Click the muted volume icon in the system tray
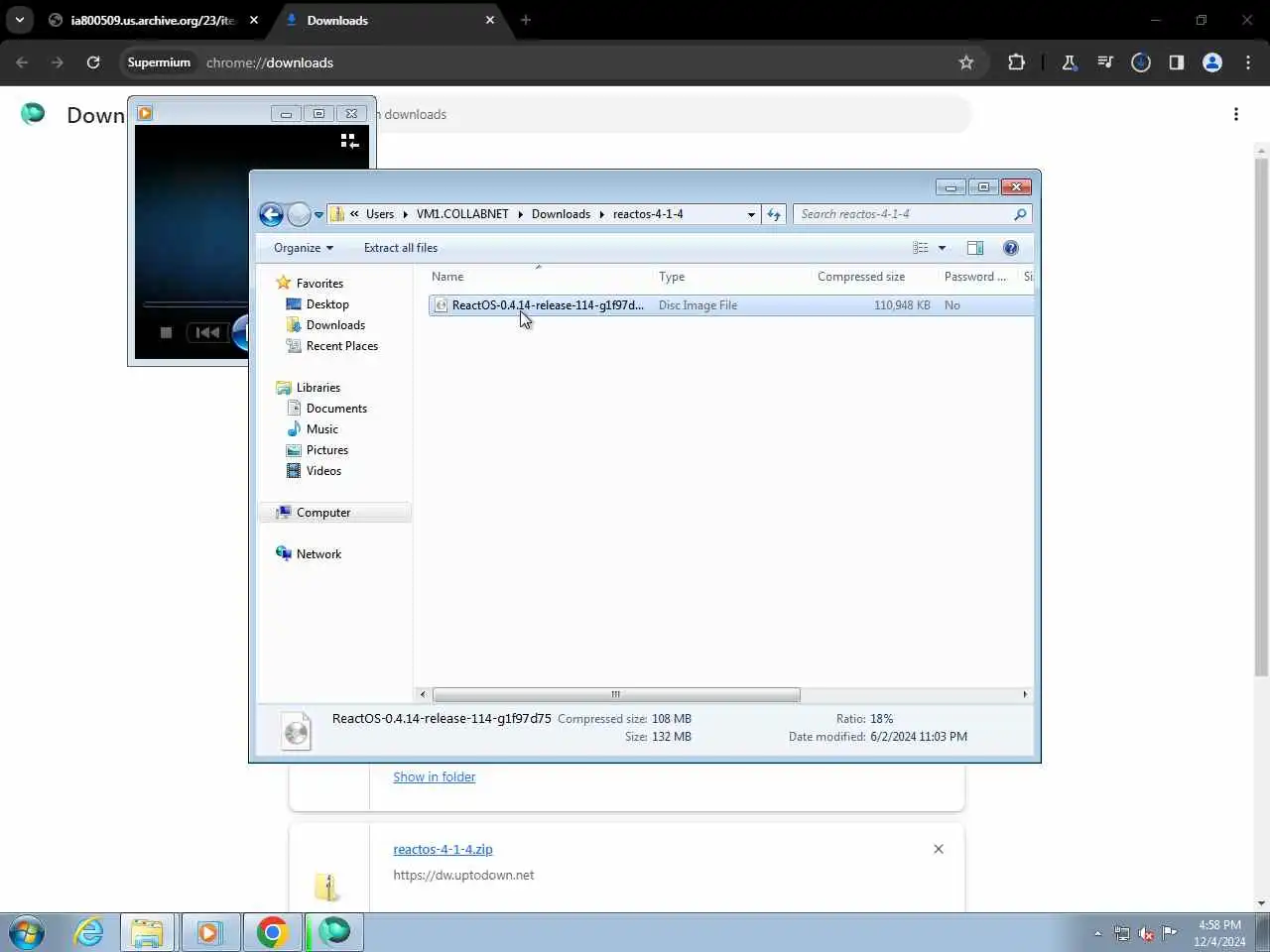Image resolution: width=1270 pixels, height=952 pixels. 1146,933
